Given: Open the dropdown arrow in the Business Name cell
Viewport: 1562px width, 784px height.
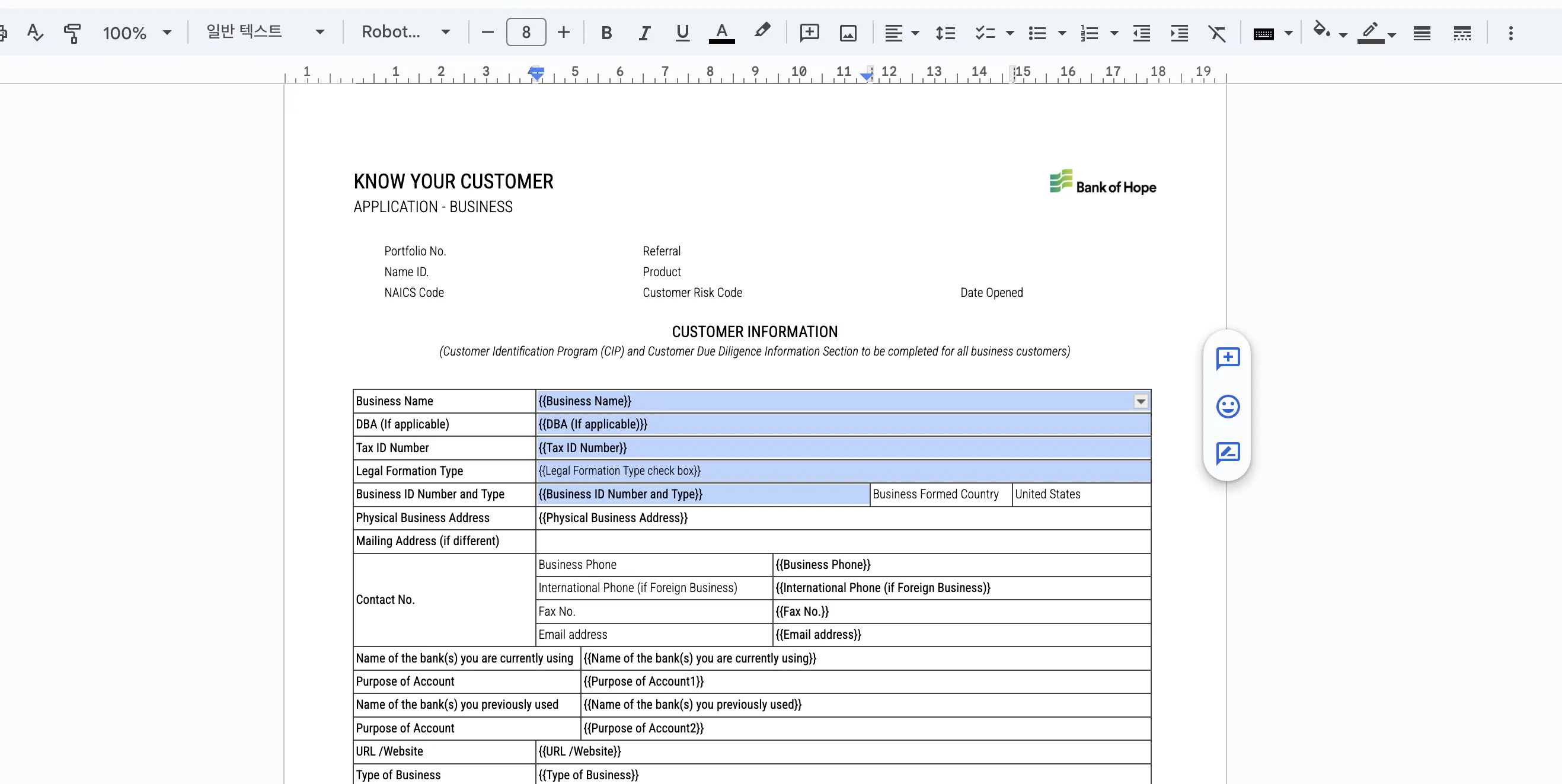Looking at the screenshot, I should (1141, 401).
